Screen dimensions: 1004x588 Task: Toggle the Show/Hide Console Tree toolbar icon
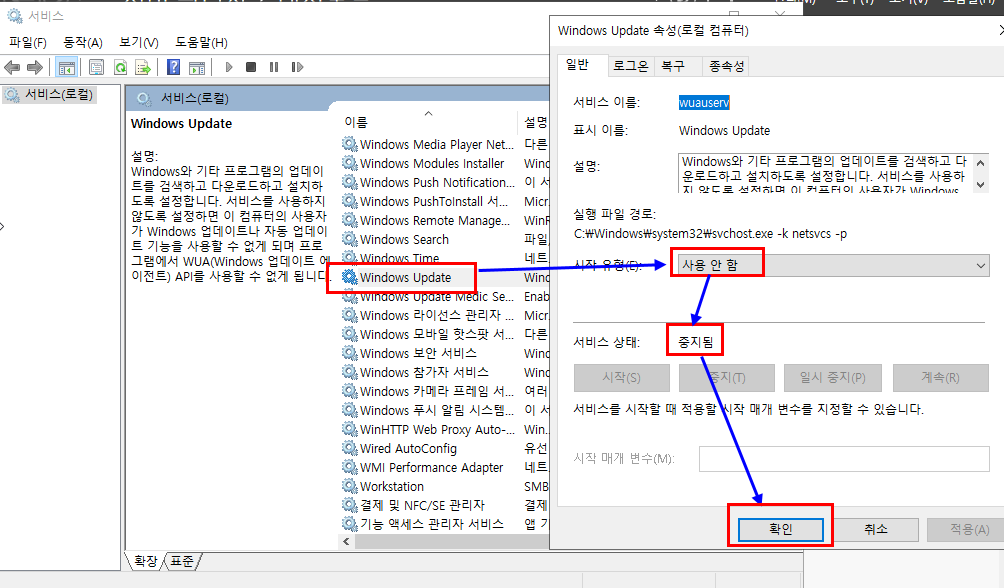click(66, 67)
